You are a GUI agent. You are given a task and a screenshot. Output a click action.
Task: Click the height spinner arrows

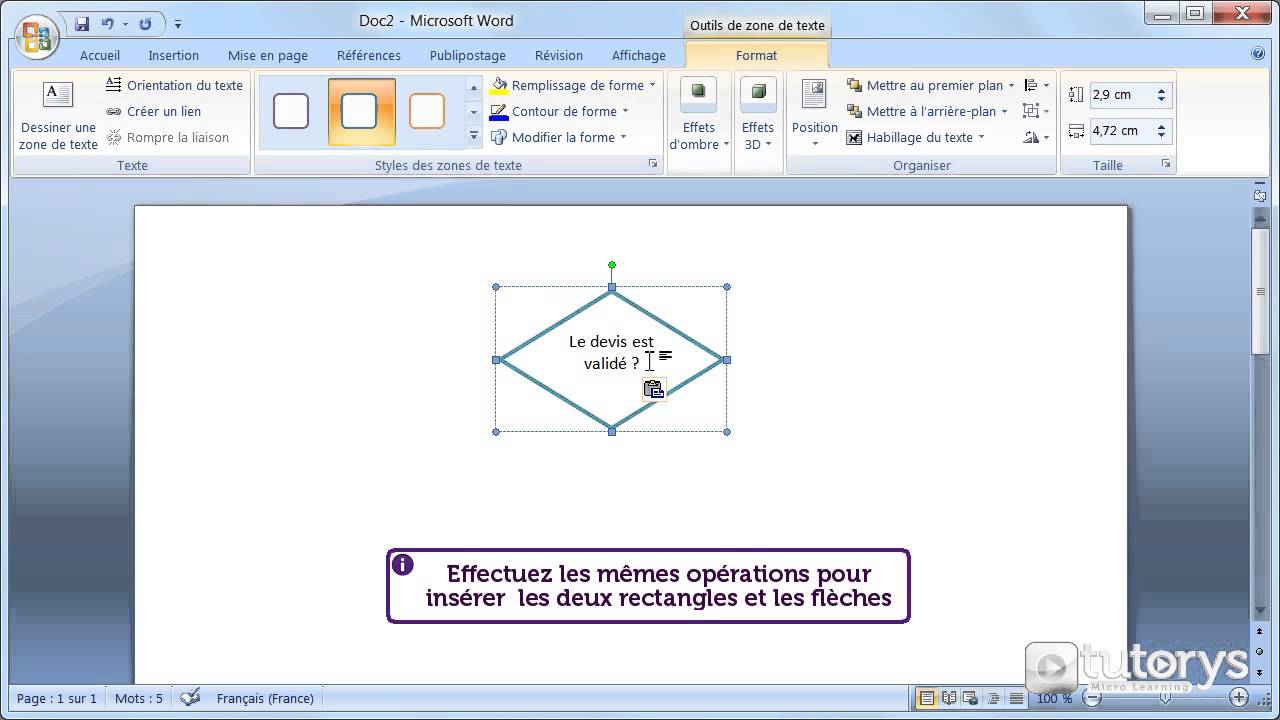click(1161, 95)
